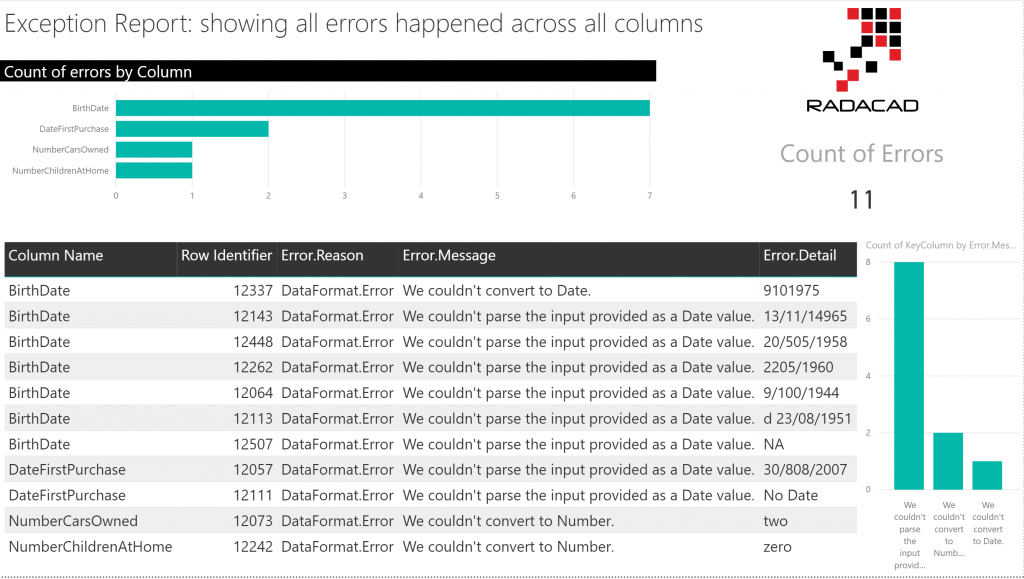Click the NumberCarsOwned bar
The image size is (1024, 579).
click(154, 150)
